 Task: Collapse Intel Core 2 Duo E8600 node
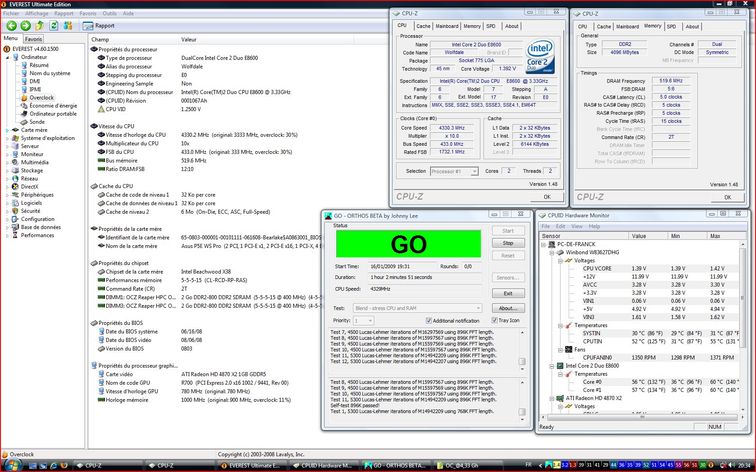click(x=553, y=366)
